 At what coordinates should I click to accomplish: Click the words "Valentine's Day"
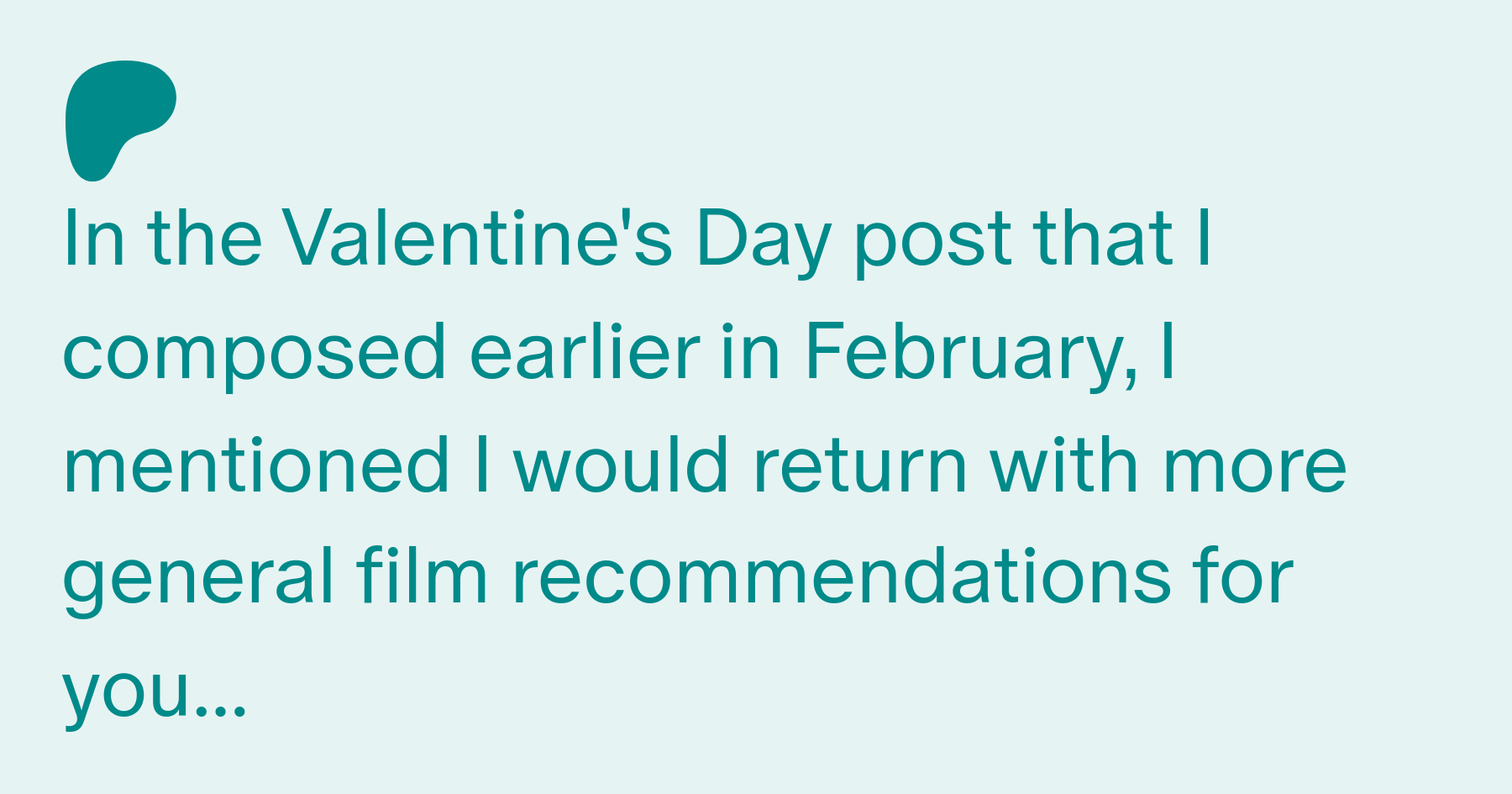(x=555, y=239)
